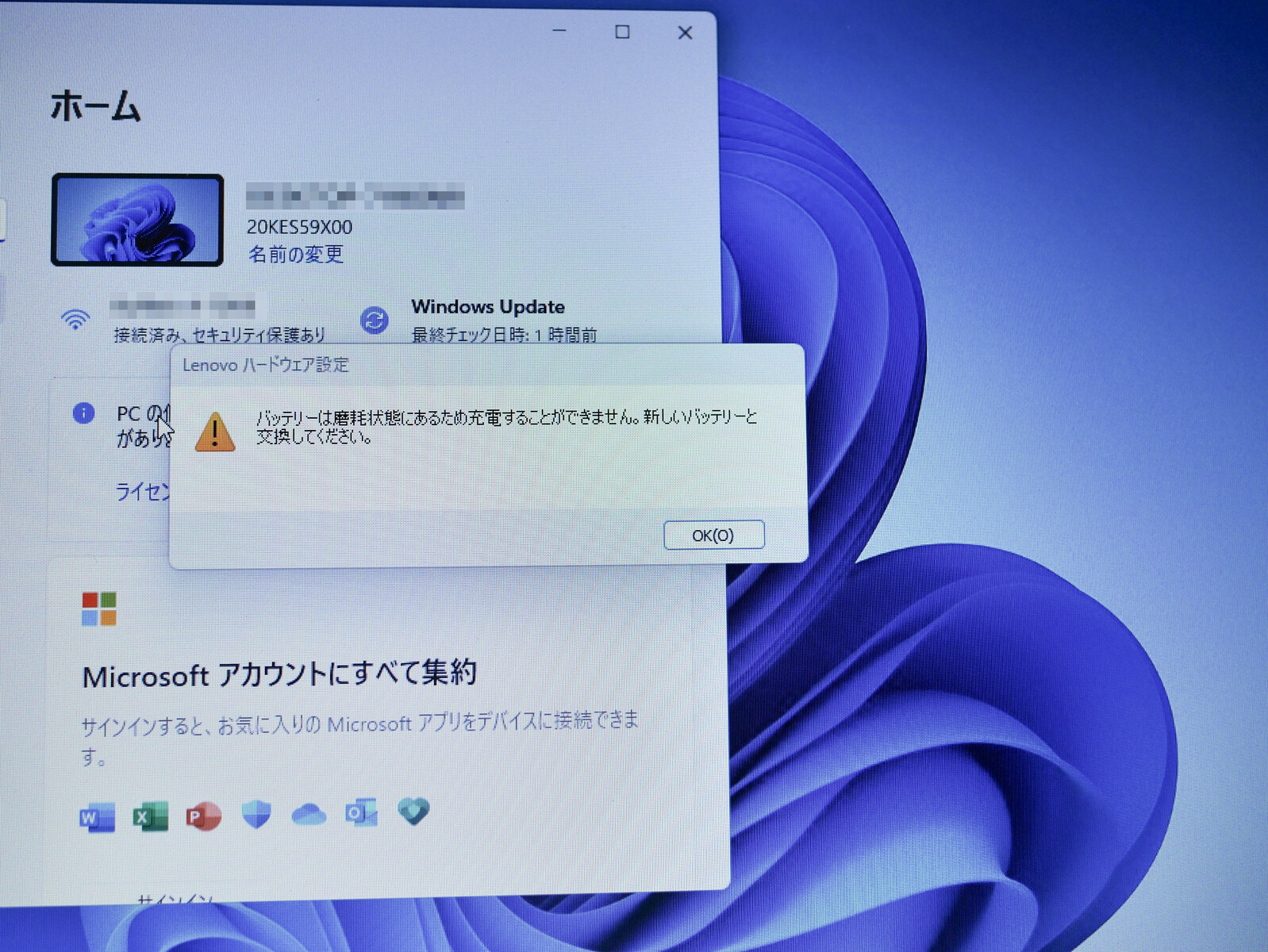Click the 名前の変更 rename link
Viewport: 1268px width, 952px height.
(x=295, y=254)
